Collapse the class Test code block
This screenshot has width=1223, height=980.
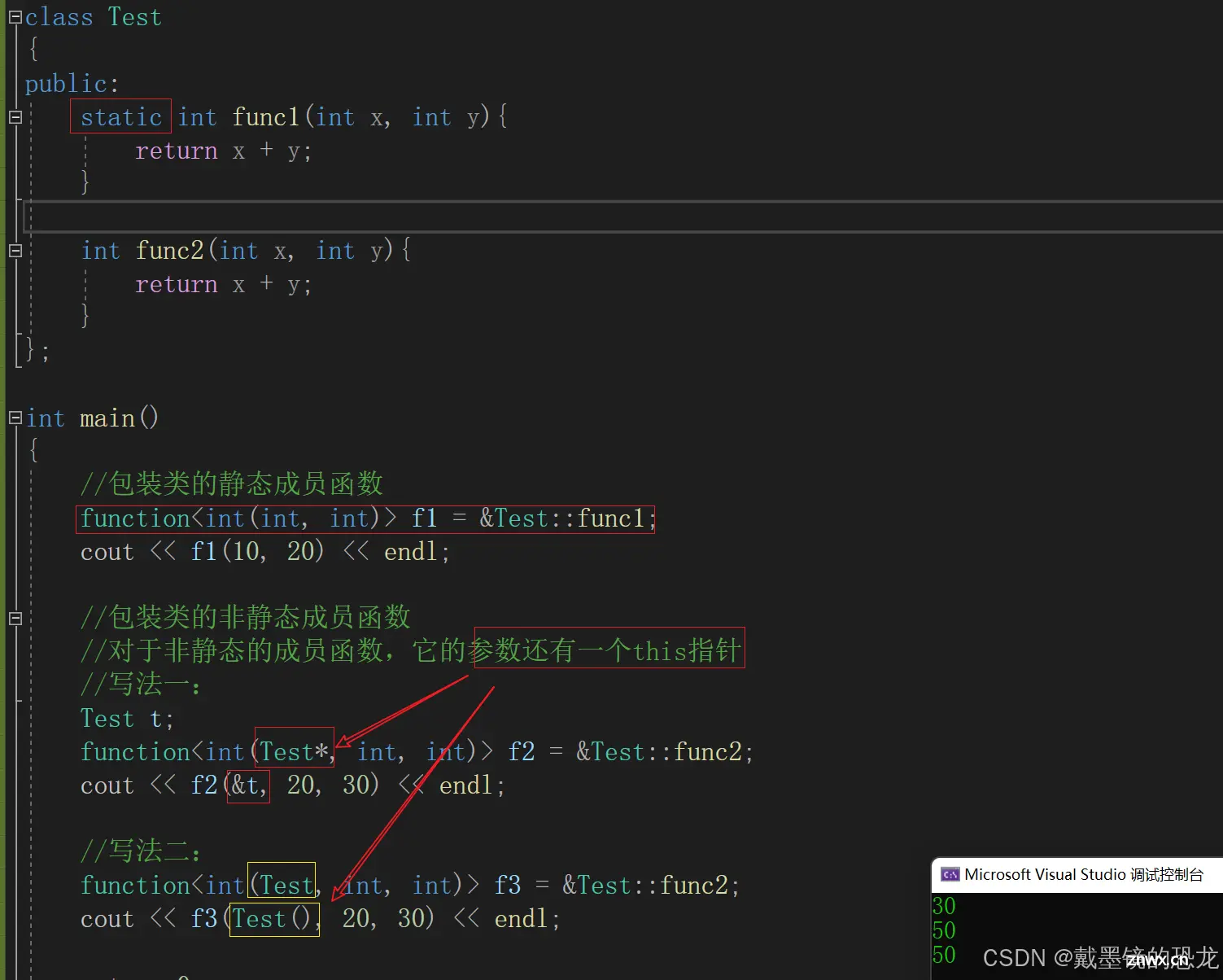[15, 17]
